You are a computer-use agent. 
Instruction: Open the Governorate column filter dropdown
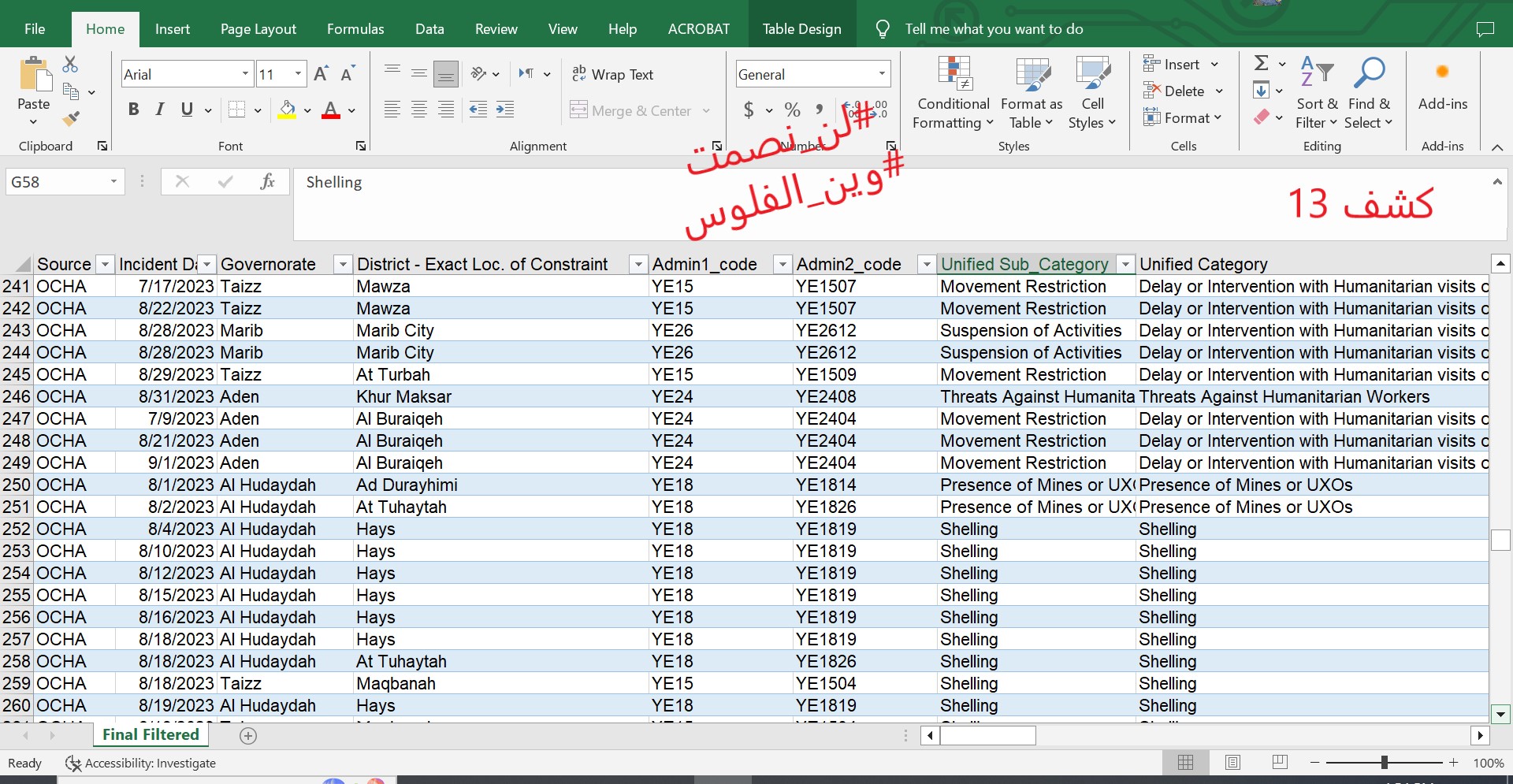[343, 265]
